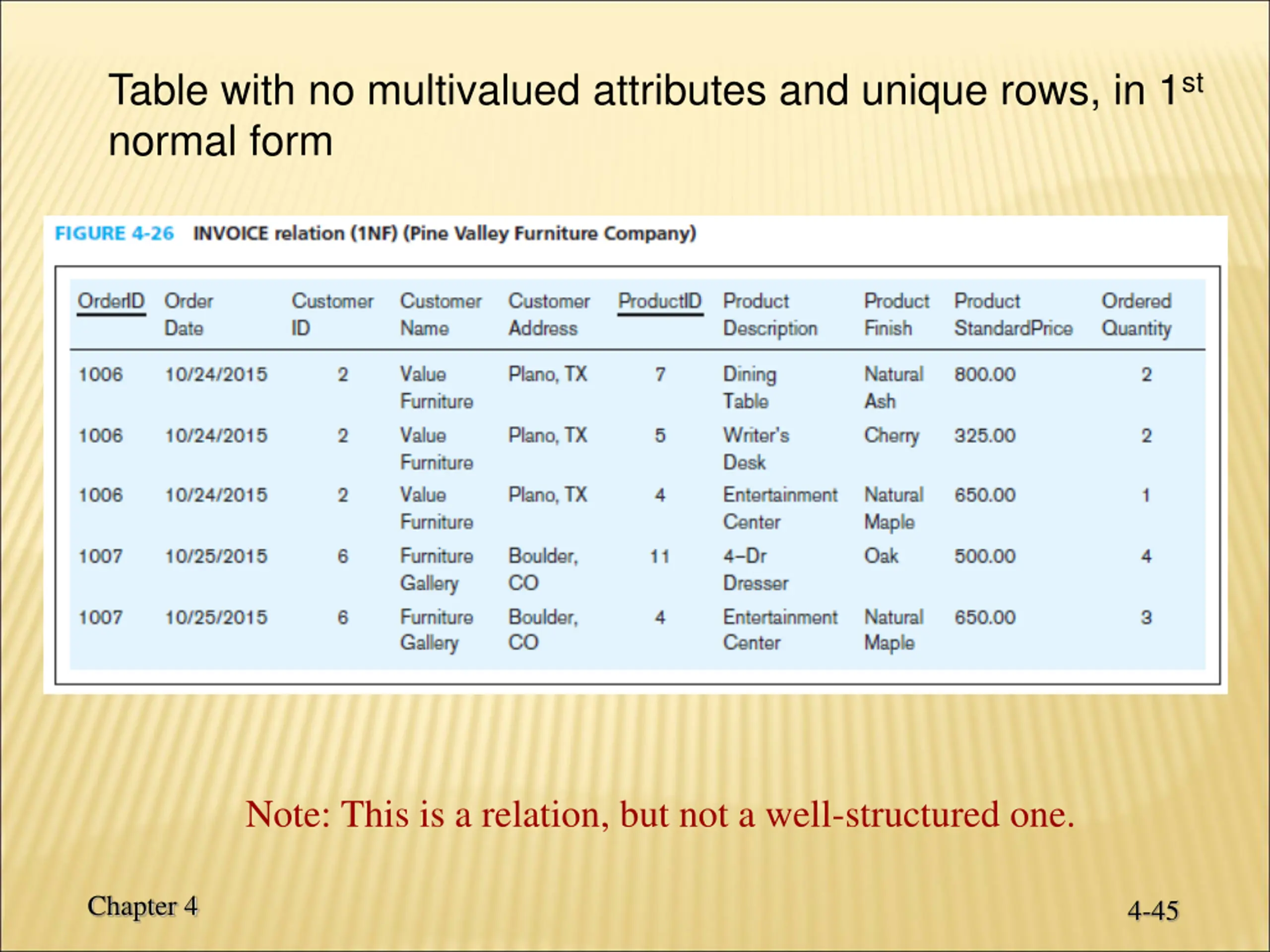This screenshot has width=1270, height=952.
Task: Click the FIGURE 4-26 label
Action: (x=114, y=234)
